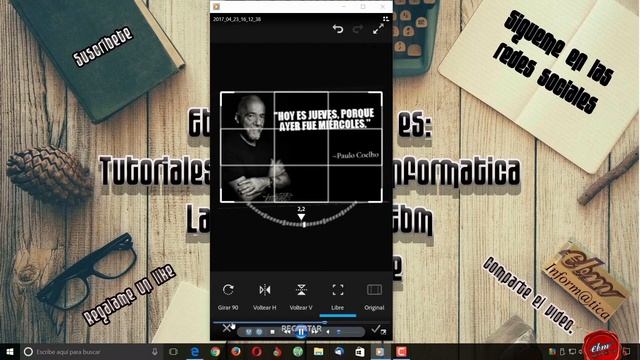Screen dimensions: 640x360
Task: Open Opera browser from the taskbar
Action: [257, 351]
